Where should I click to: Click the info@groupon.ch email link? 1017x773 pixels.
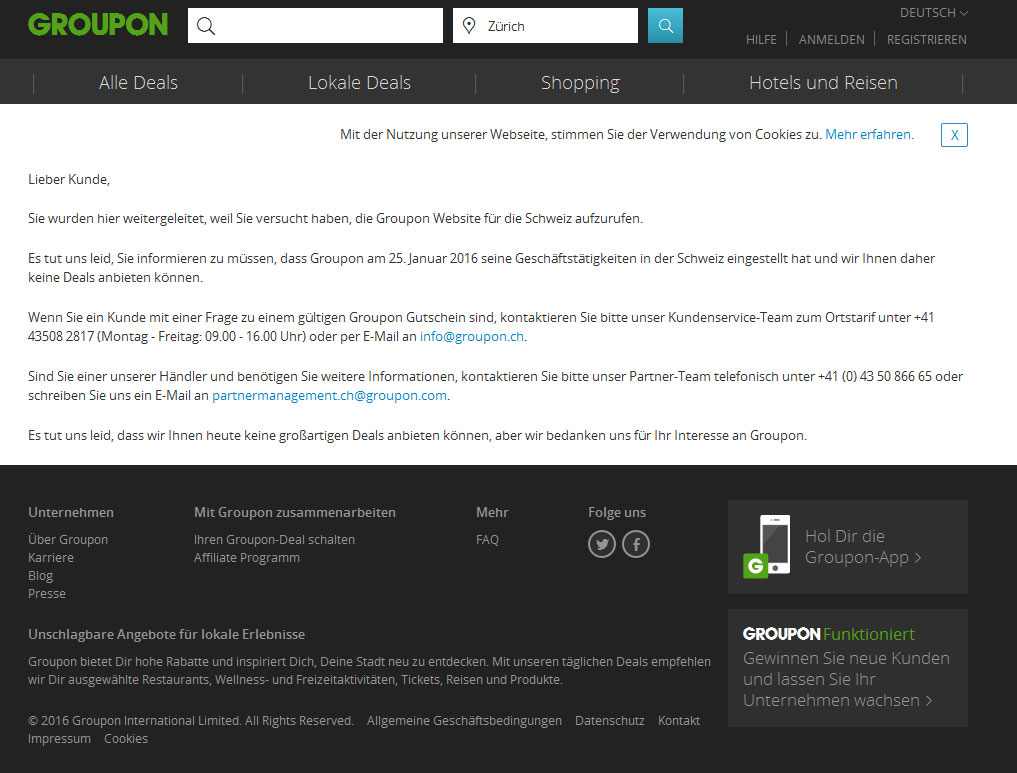coord(472,336)
